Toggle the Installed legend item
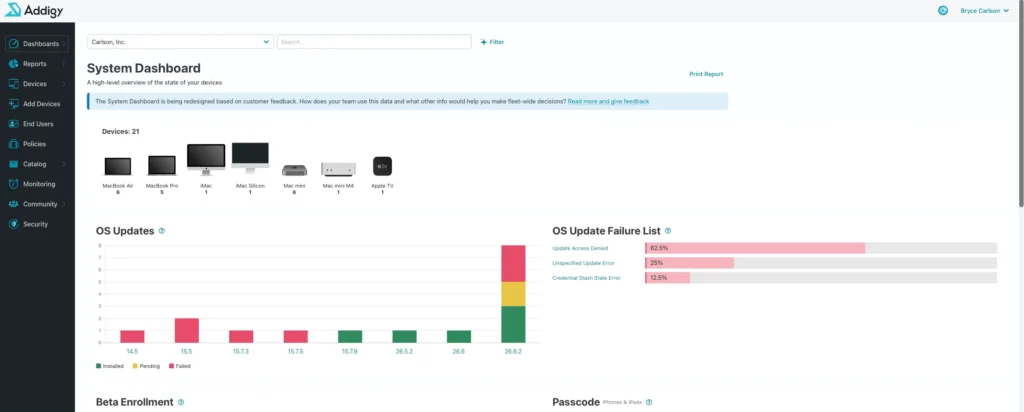Image resolution: width=1024 pixels, height=412 pixels. 110,366
